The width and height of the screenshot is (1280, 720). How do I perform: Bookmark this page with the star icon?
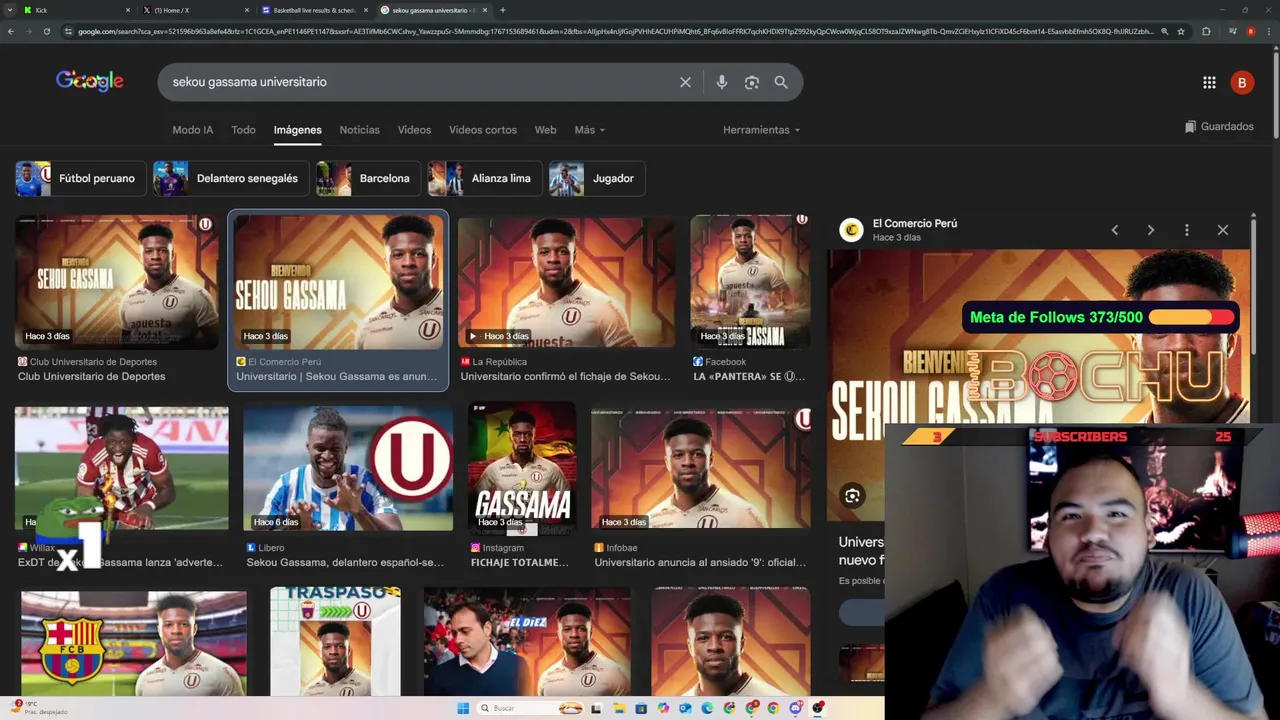[x=1181, y=31]
